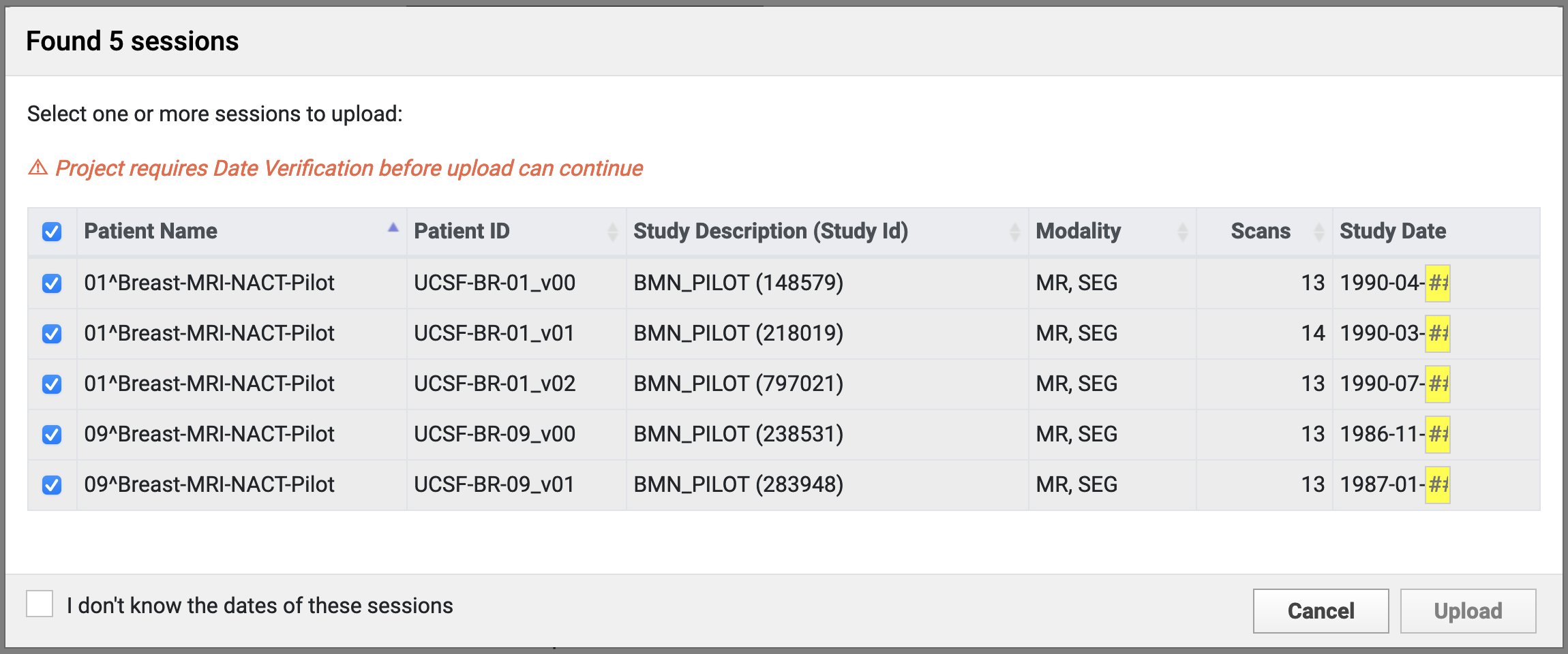Click the warning triangle icon

point(38,168)
